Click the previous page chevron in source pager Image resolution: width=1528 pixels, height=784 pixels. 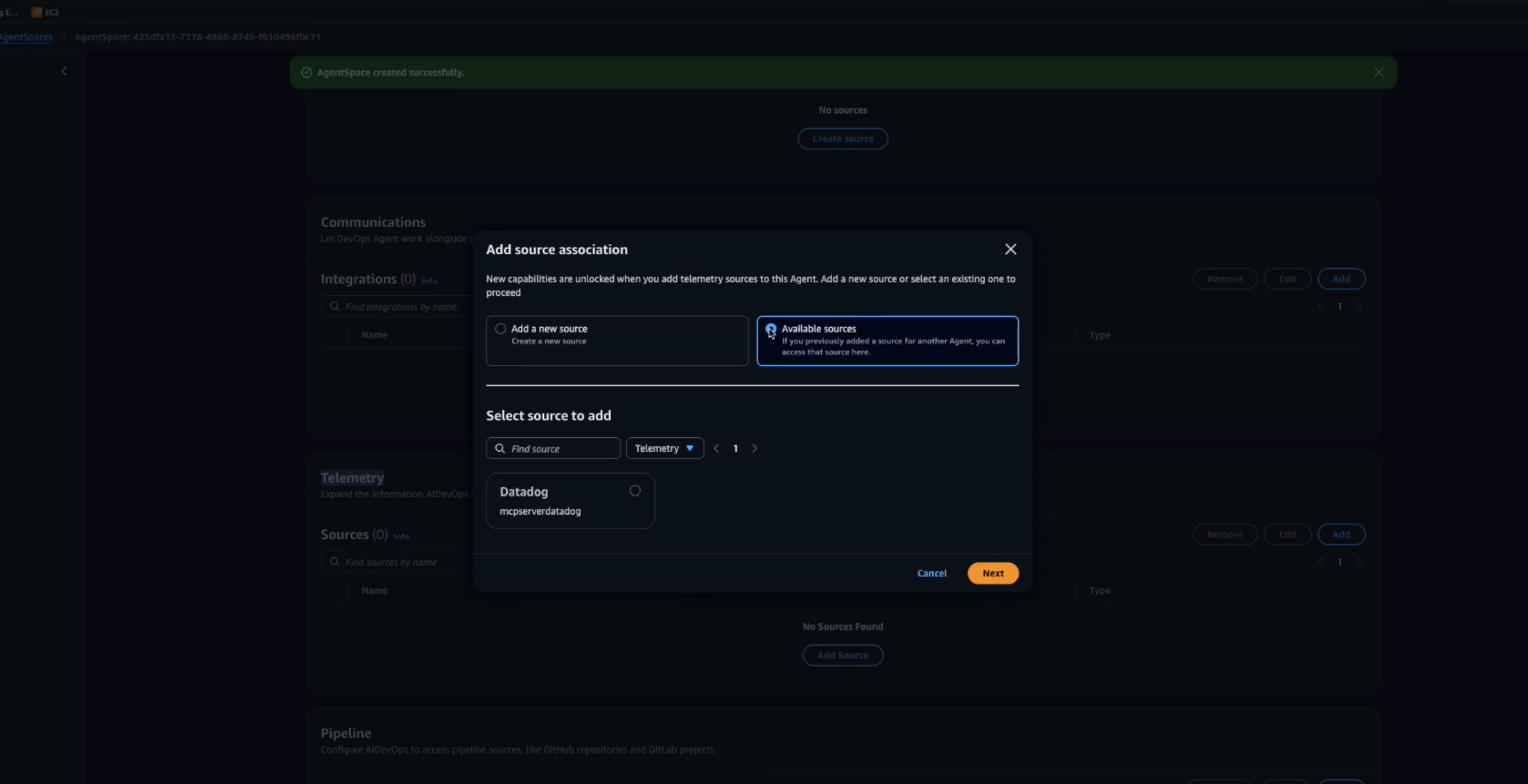[x=716, y=448]
